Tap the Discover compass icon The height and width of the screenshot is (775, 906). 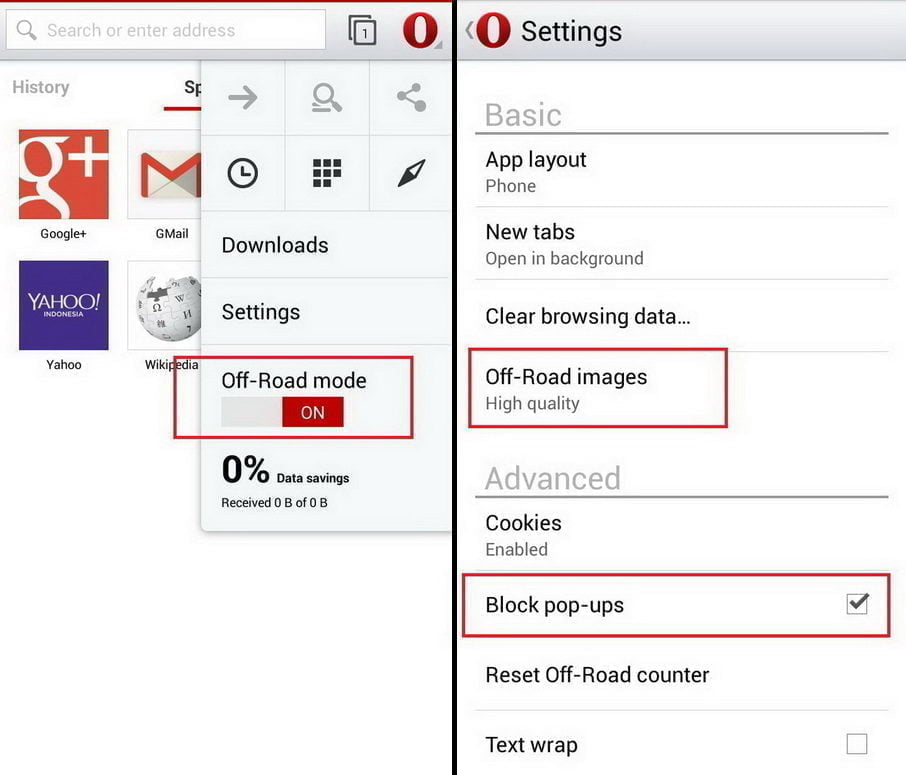[x=411, y=173]
